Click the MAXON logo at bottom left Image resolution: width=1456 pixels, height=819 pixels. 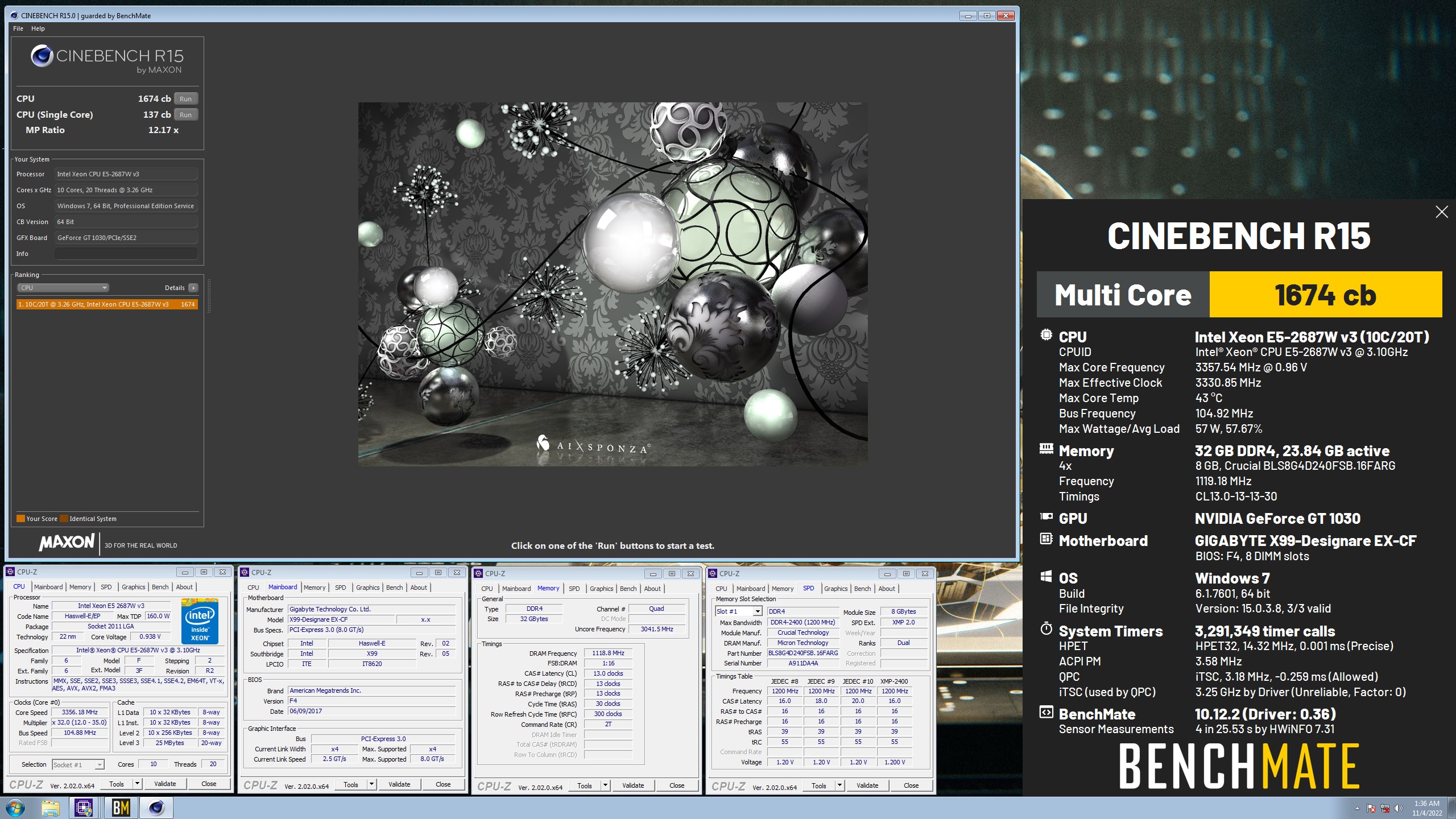point(67,543)
